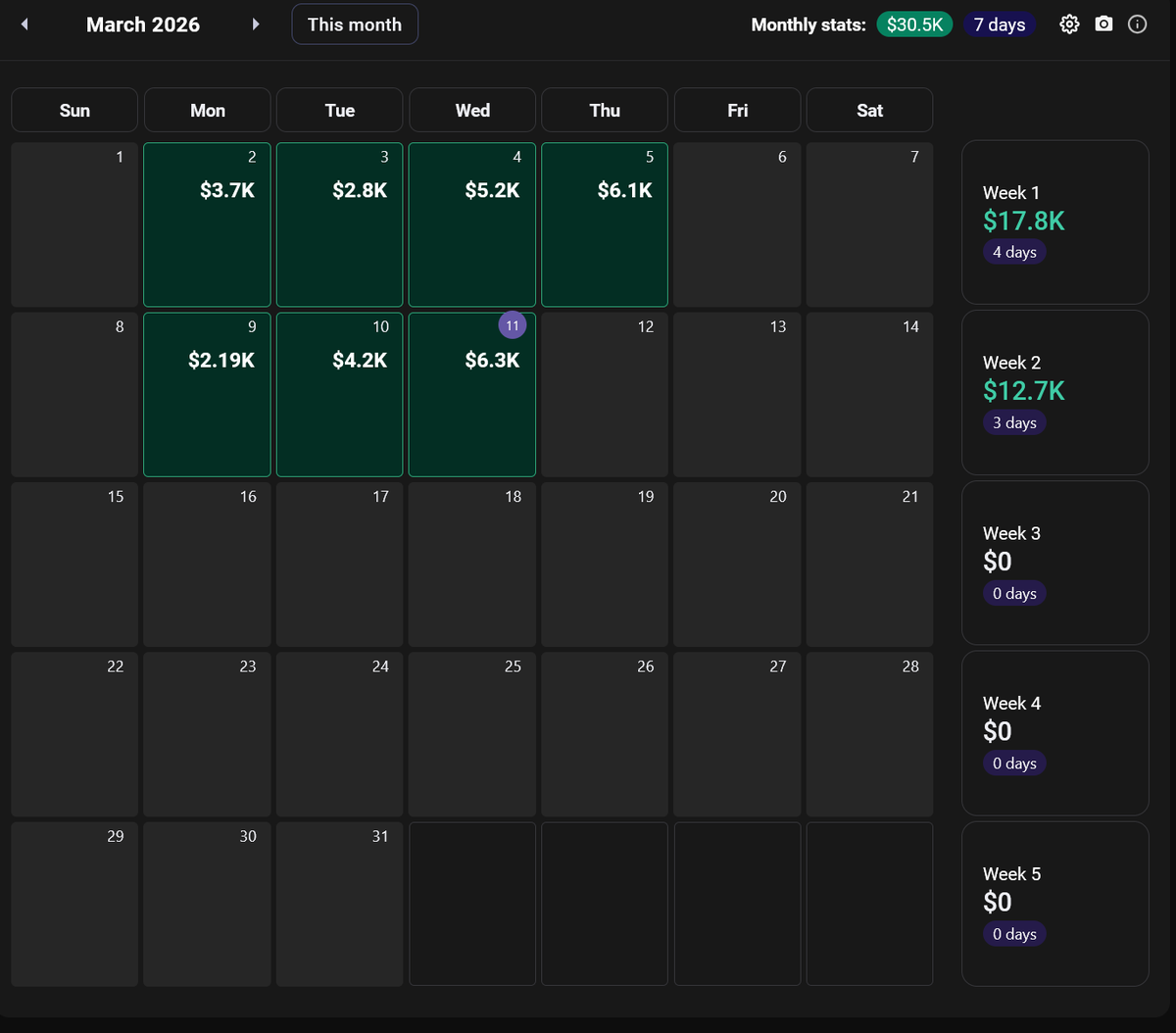This screenshot has height=1033, width=1176.
Task: Select the March 29 cell
Action: [74, 904]
